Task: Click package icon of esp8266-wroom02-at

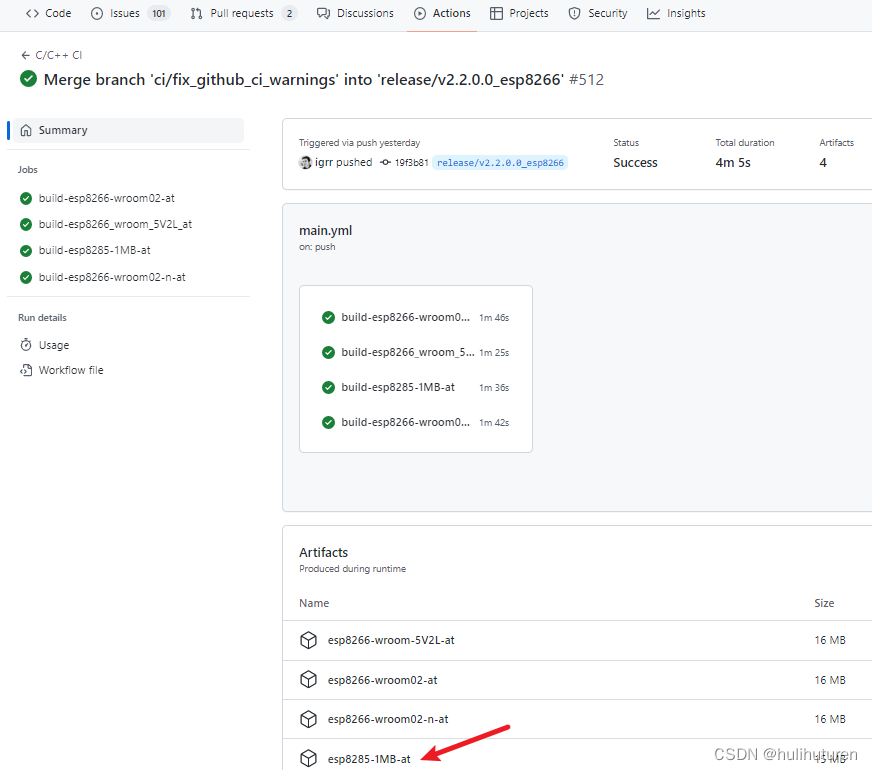Action: (309, 679)
